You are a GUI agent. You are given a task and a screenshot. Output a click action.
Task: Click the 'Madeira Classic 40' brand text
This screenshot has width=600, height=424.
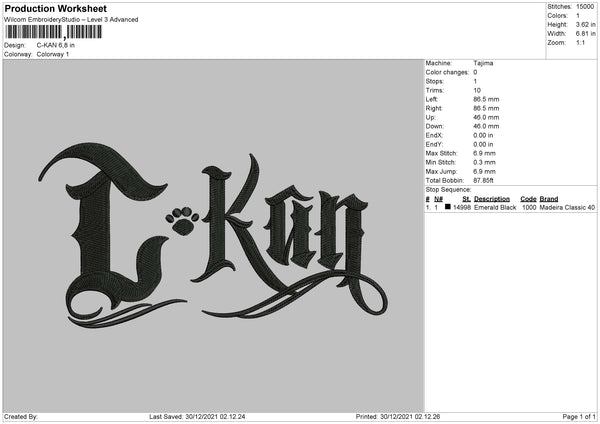point(567,207)
